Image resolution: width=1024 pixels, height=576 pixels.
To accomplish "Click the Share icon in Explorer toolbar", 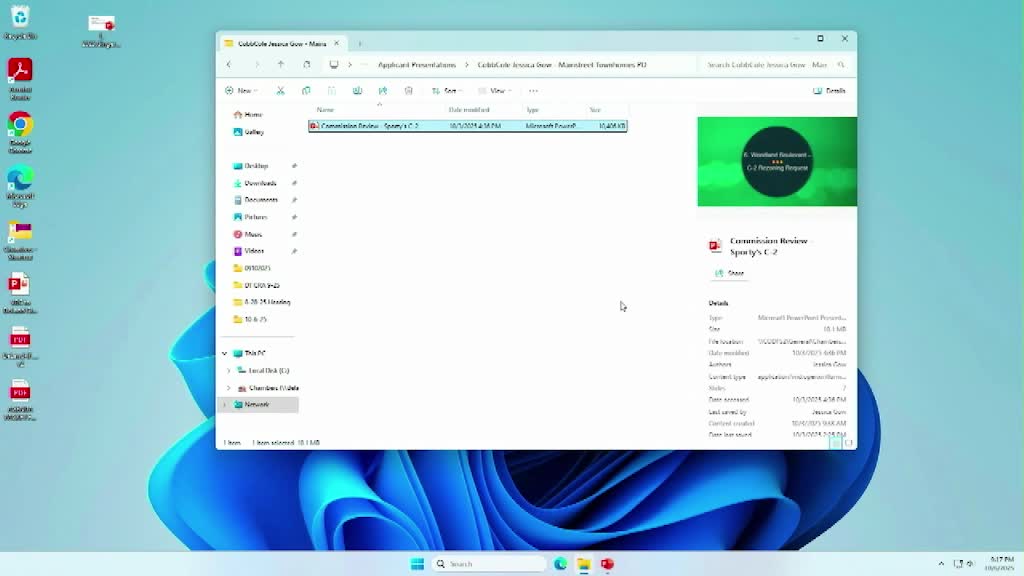I will tap(383, 91).
